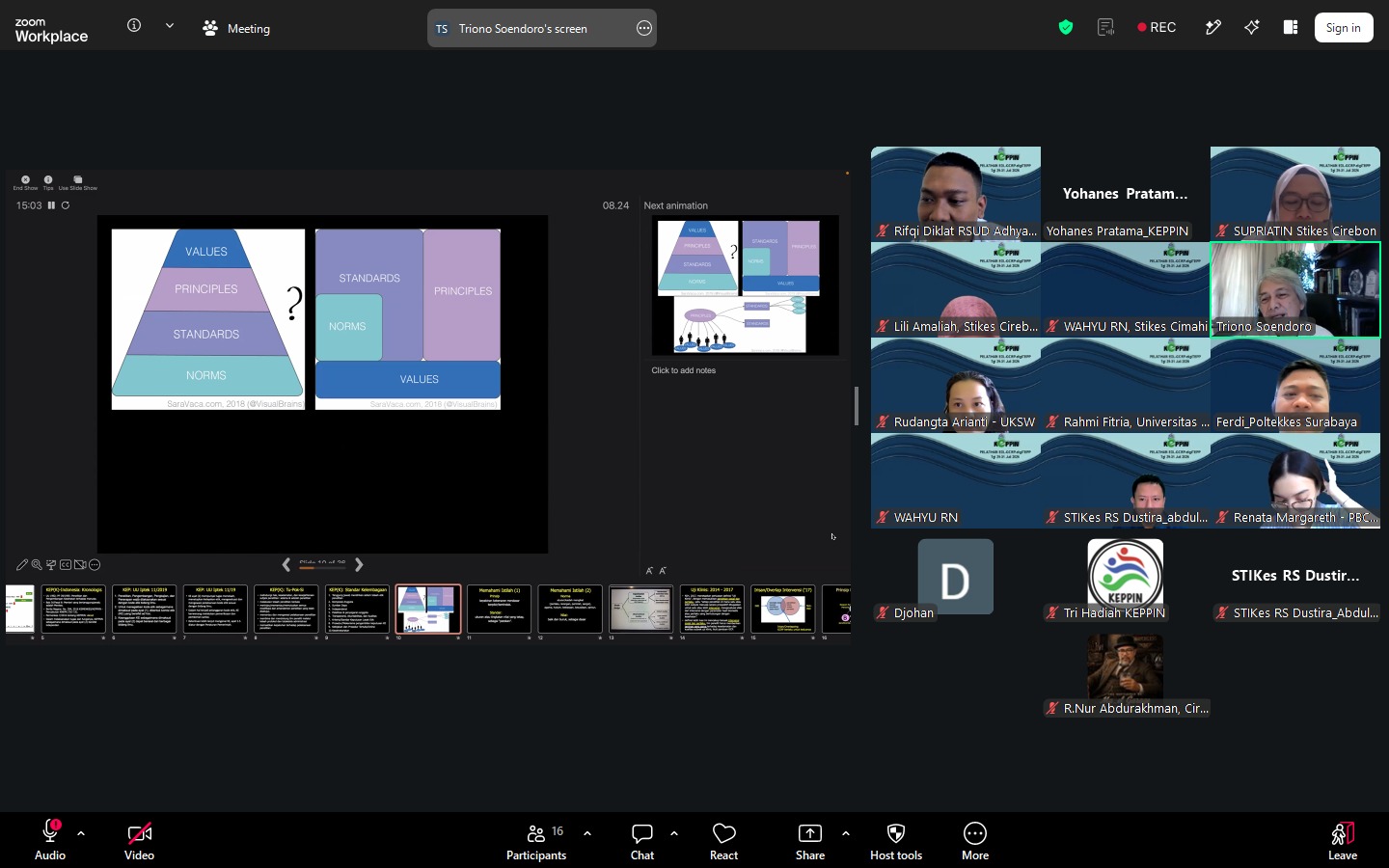
Task: Click the notes area 'Click to add notes'
Action: 684,370
